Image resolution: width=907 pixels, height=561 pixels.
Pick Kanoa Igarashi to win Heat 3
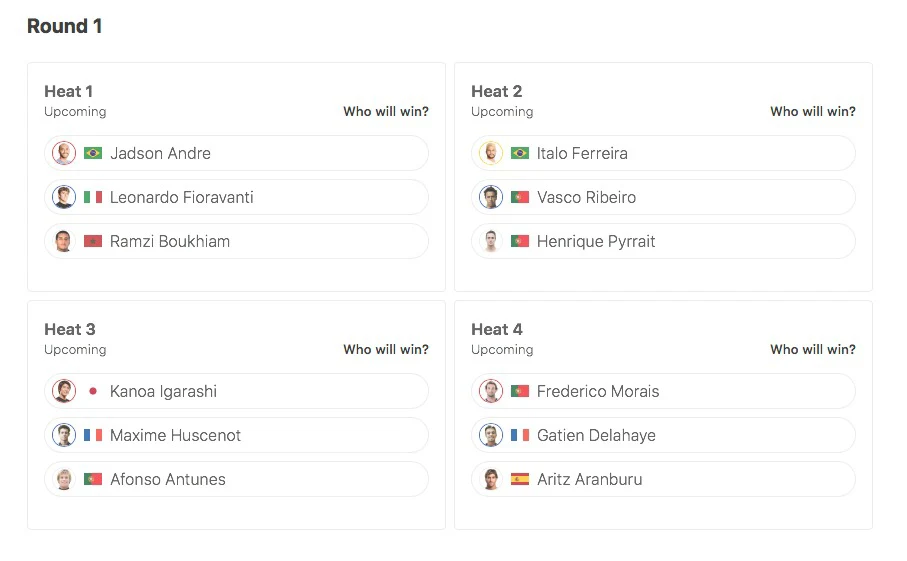tap(237, 392)
